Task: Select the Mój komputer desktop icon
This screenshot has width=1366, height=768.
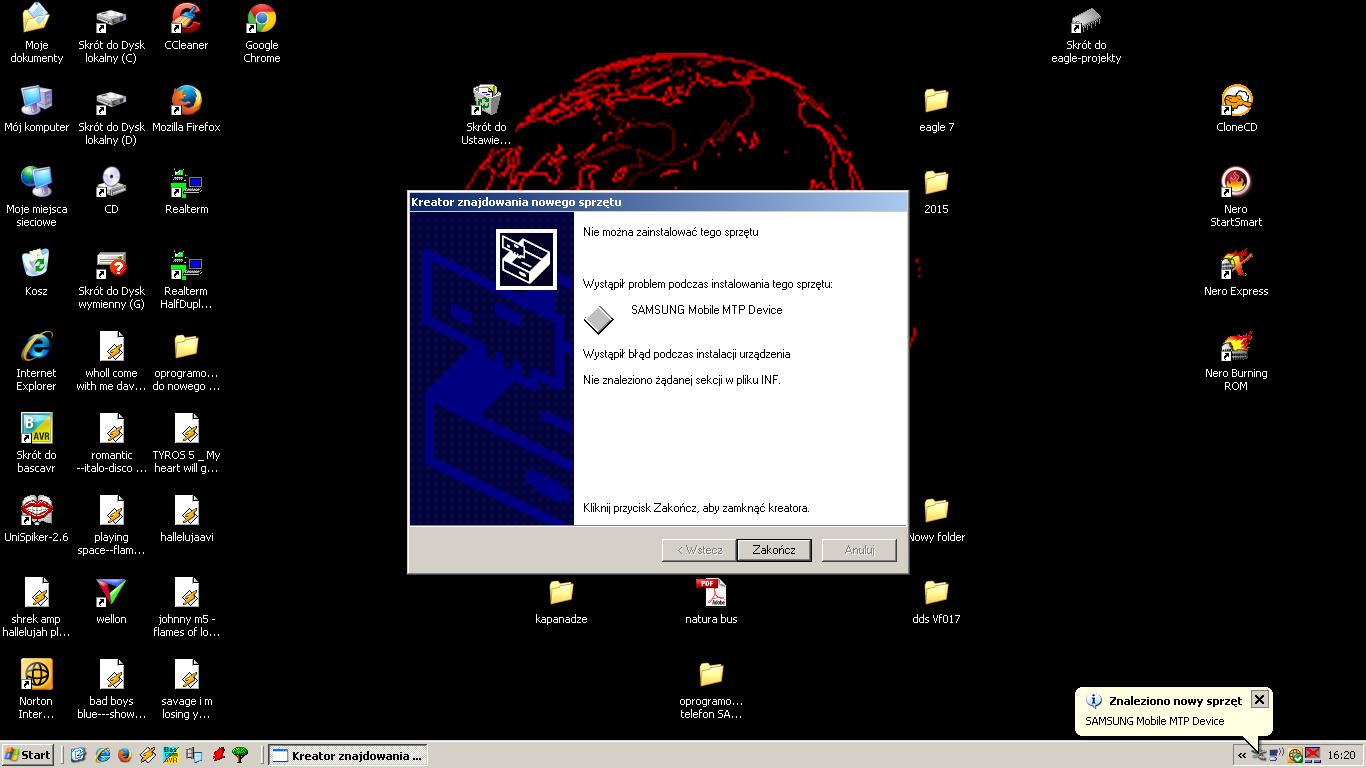Action: click(x=36, y=109)
